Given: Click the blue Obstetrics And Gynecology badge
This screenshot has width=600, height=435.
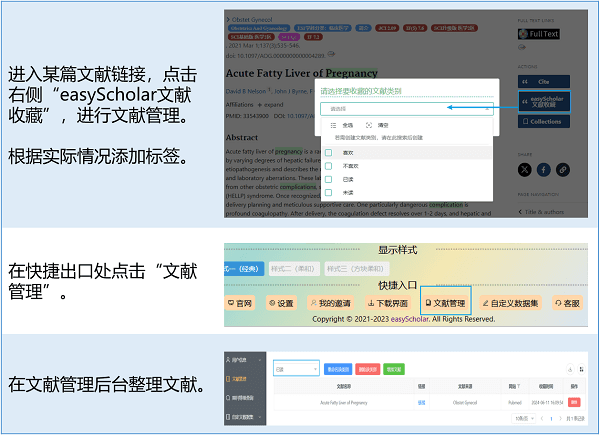Looking at the screenshot, I should [259, 28].
